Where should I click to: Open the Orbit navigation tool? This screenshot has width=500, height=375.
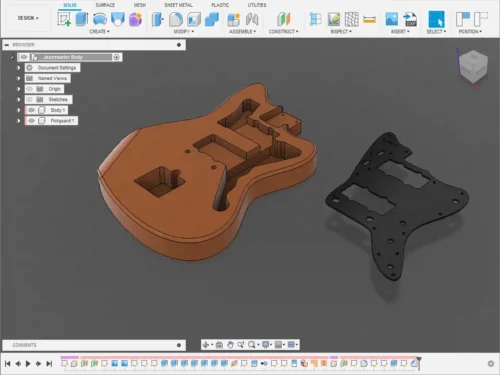tap(206, 345)
